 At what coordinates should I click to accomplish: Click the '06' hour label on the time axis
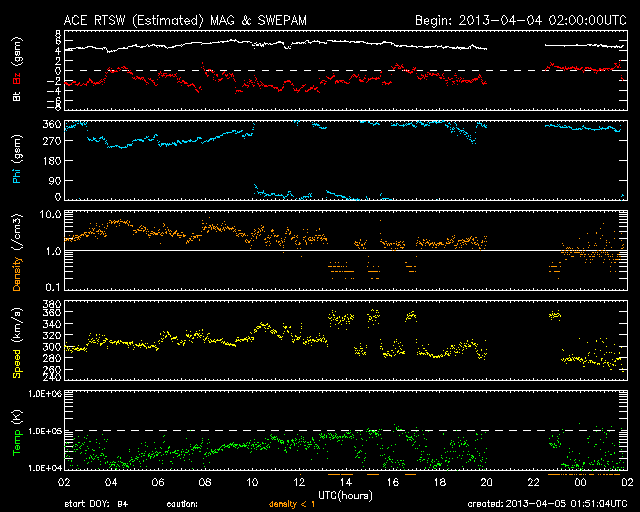coord(158,483)
